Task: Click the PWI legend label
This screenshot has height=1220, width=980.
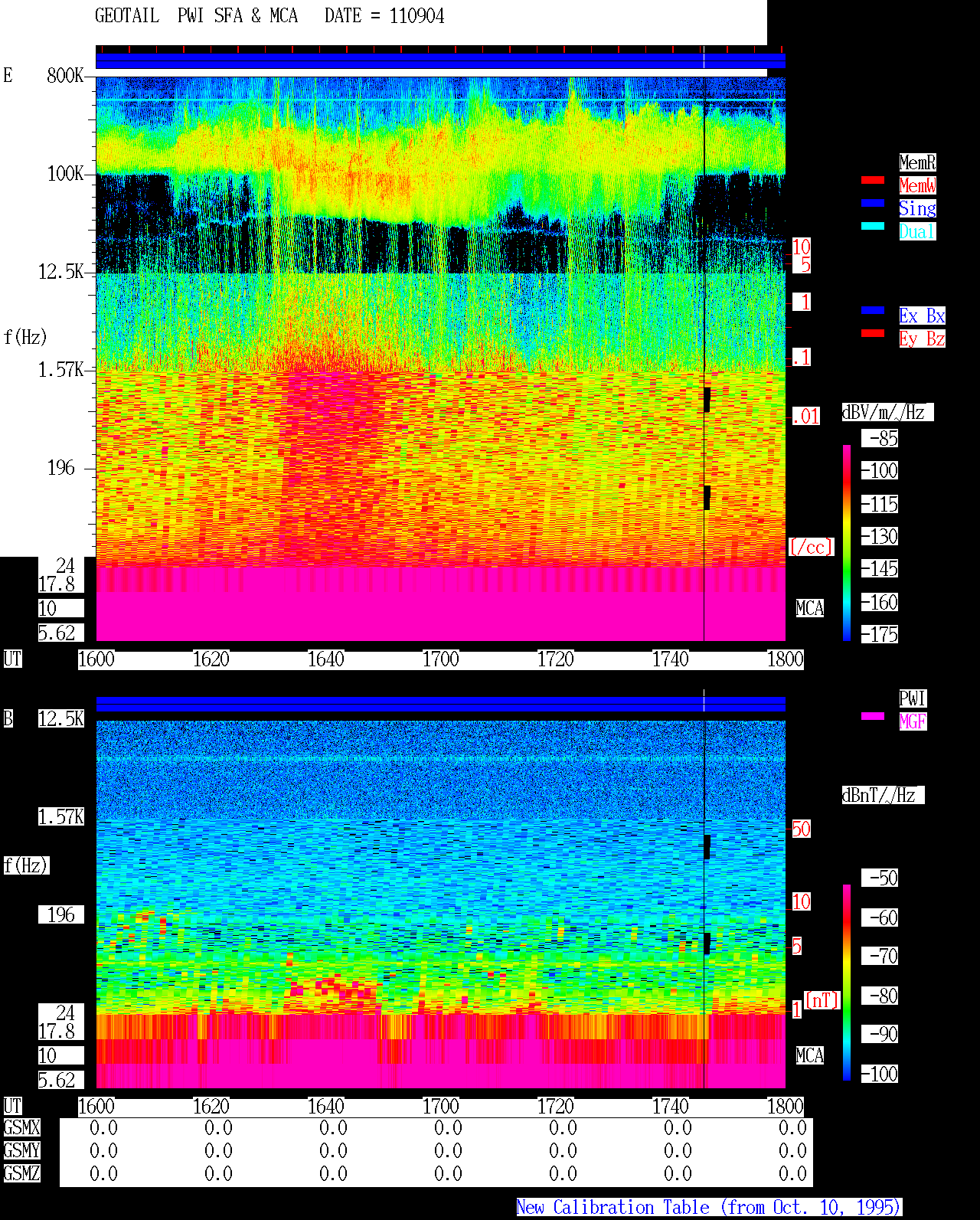Action: click(x=913, y=698)
